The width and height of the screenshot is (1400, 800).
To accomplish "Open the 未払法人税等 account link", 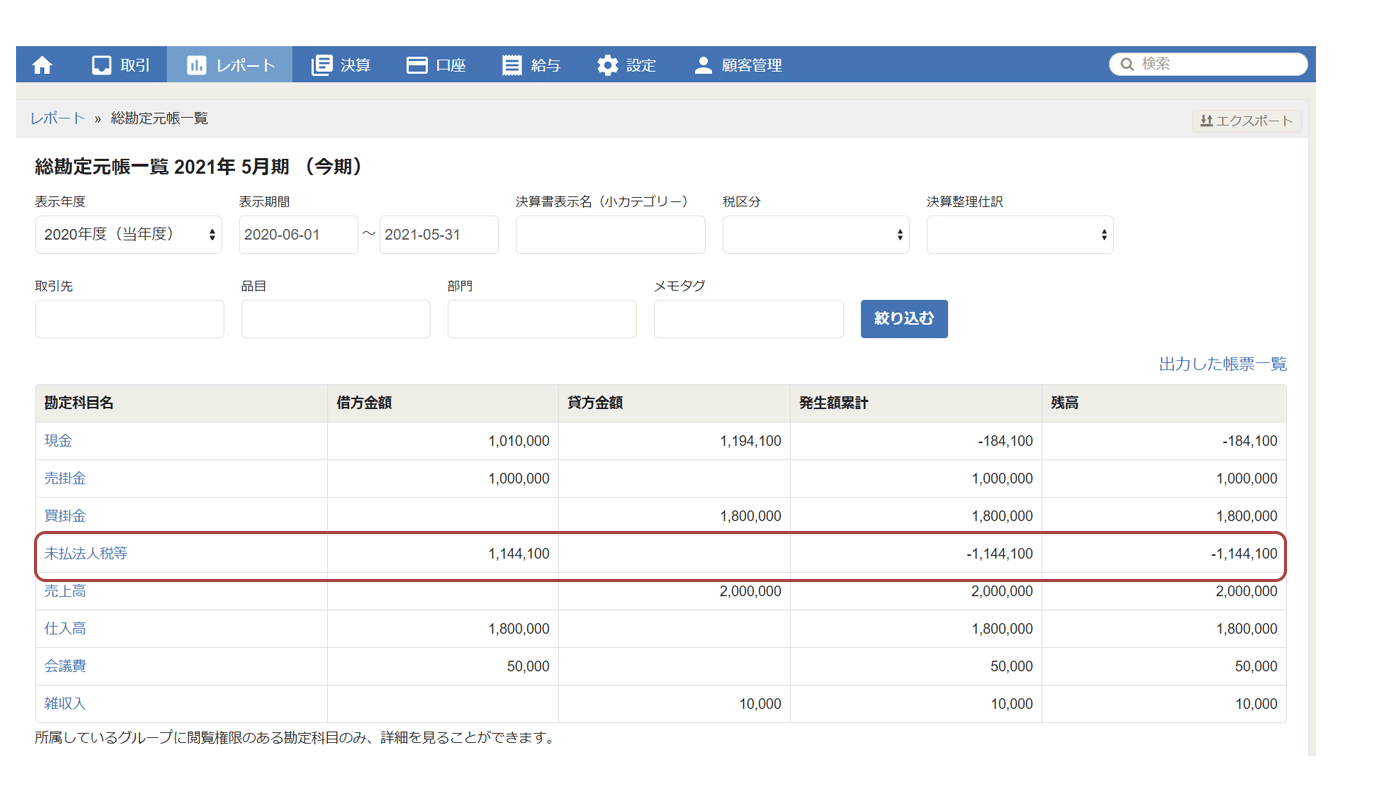I will 86,553.
